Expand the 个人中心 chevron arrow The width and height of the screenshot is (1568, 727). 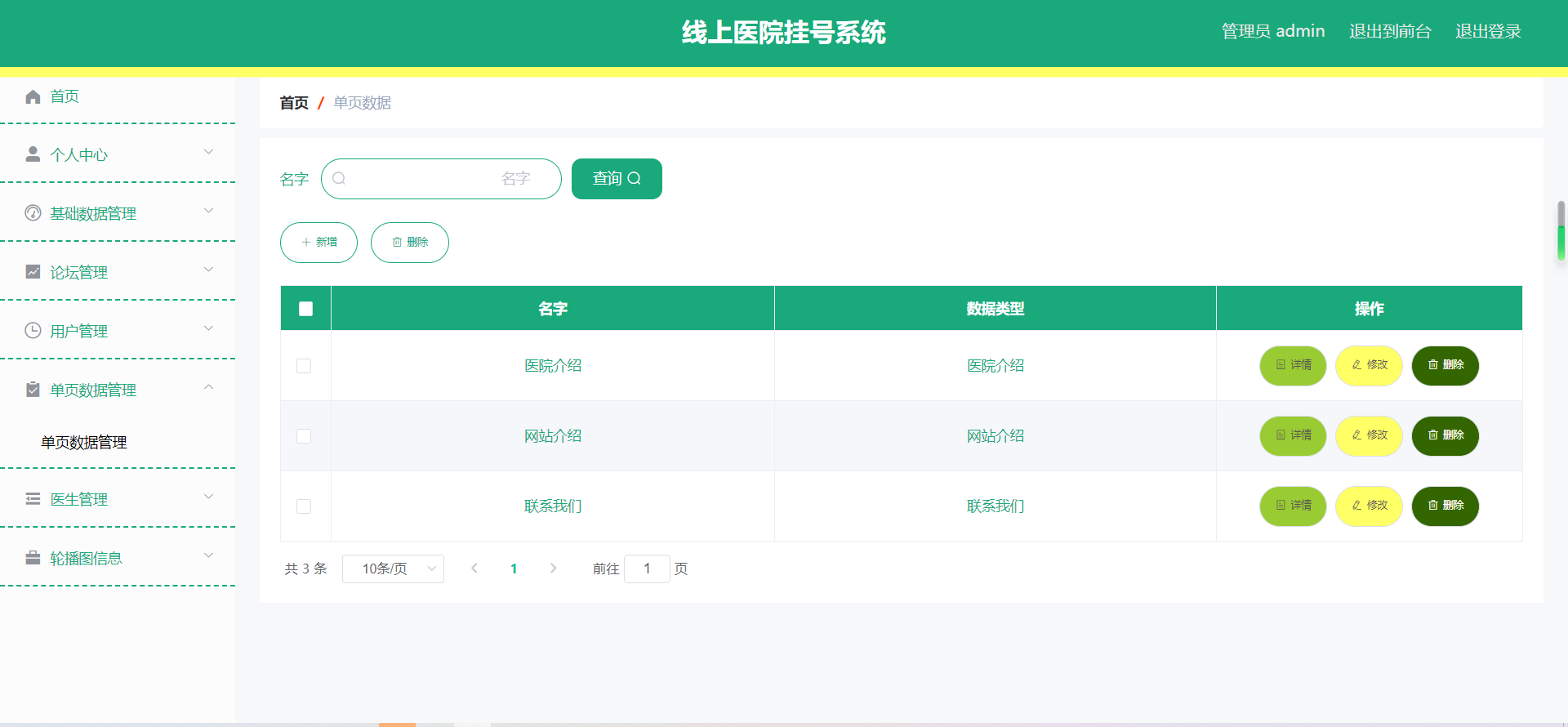point(208,152)
